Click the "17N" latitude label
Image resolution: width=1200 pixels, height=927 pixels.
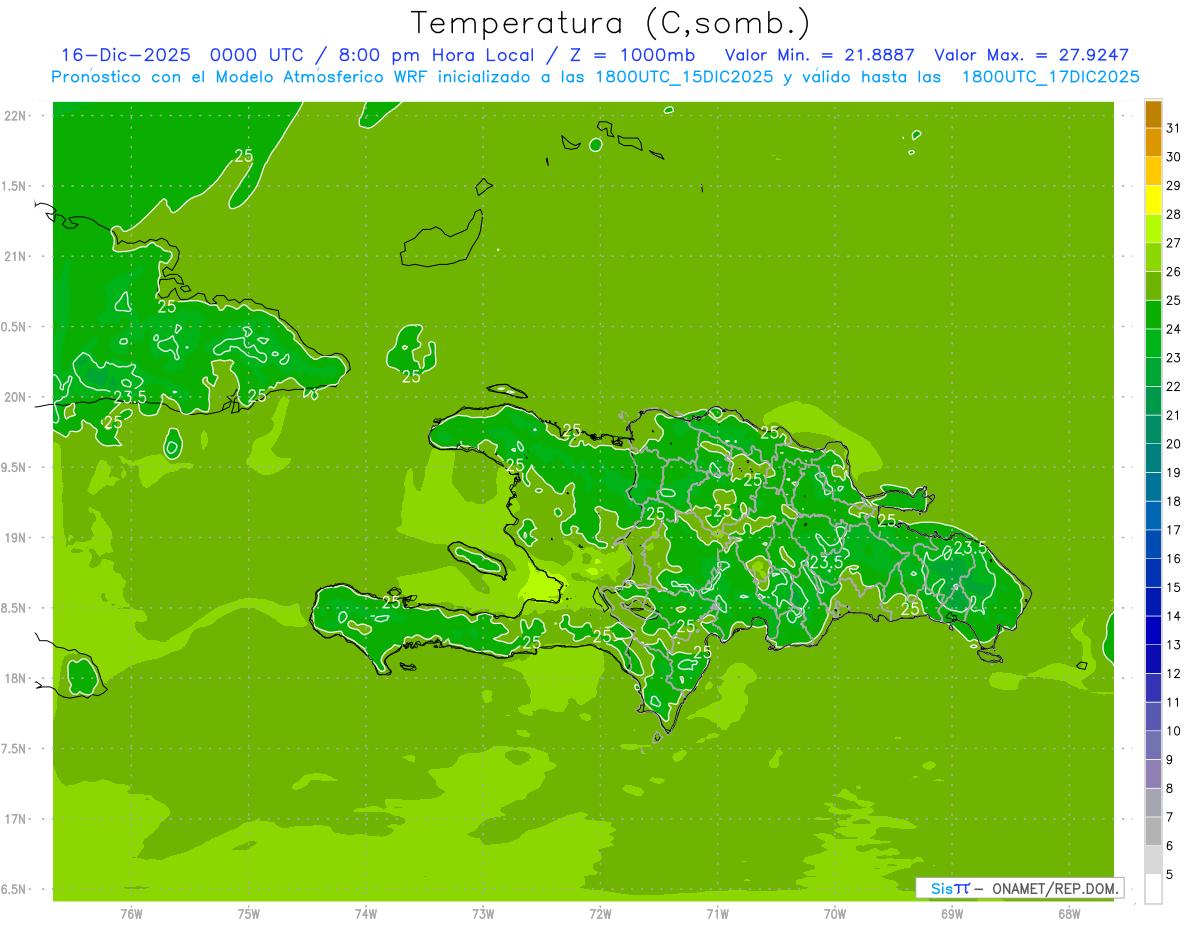17,819
